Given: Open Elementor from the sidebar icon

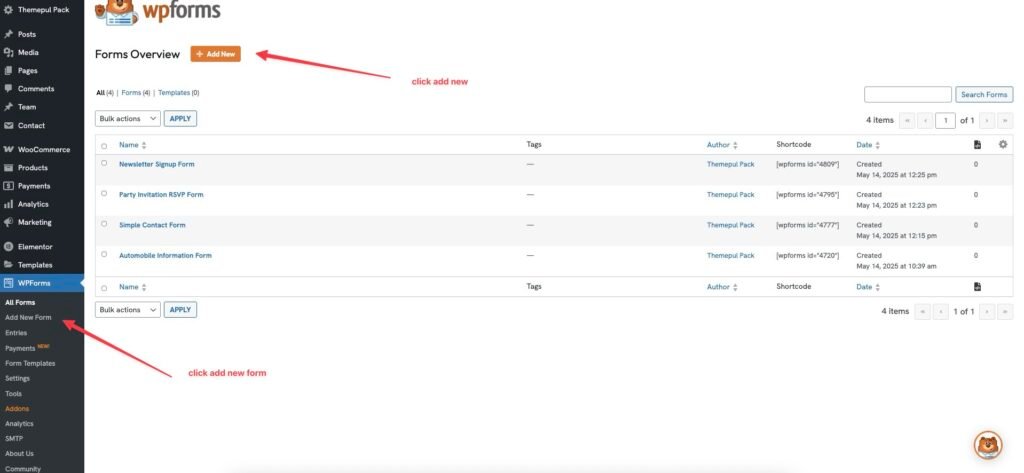Looking at the screenshot, I should point(8,246).
